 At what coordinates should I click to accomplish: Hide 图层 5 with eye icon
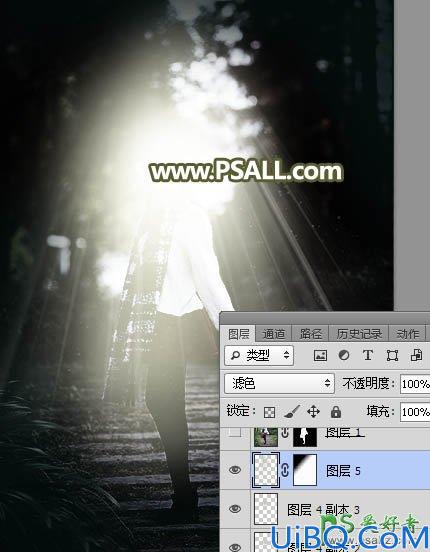pyautogui.click(x=235, y=470)
